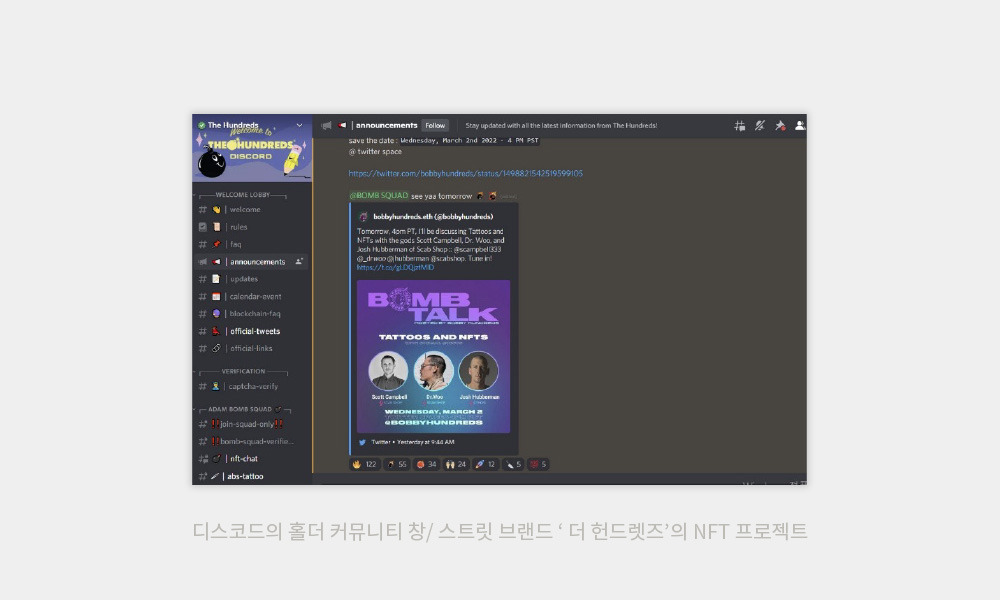Toggle the bomb reaction with 55

pyautogui.click(x=397, y=464)
